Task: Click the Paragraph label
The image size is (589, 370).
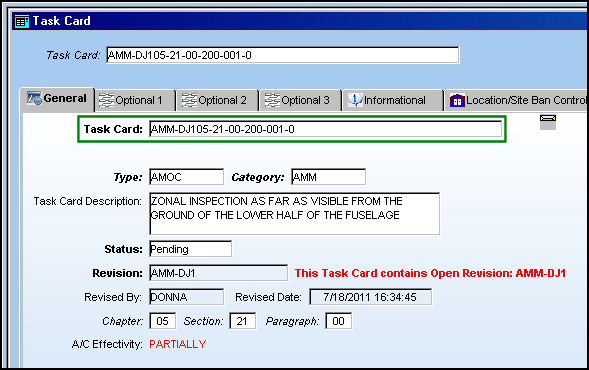Action: (292, 322)
